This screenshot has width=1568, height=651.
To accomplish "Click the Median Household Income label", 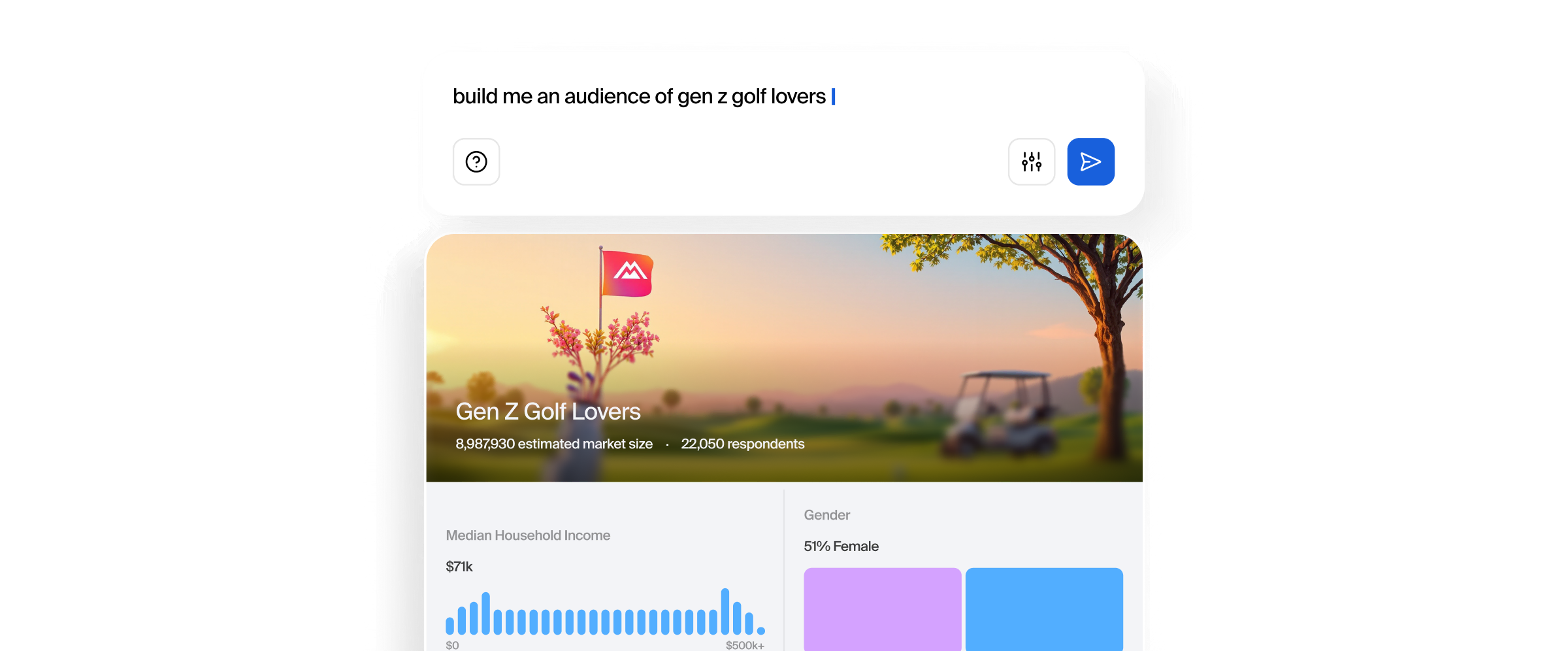I will click(x=528, y=535).
